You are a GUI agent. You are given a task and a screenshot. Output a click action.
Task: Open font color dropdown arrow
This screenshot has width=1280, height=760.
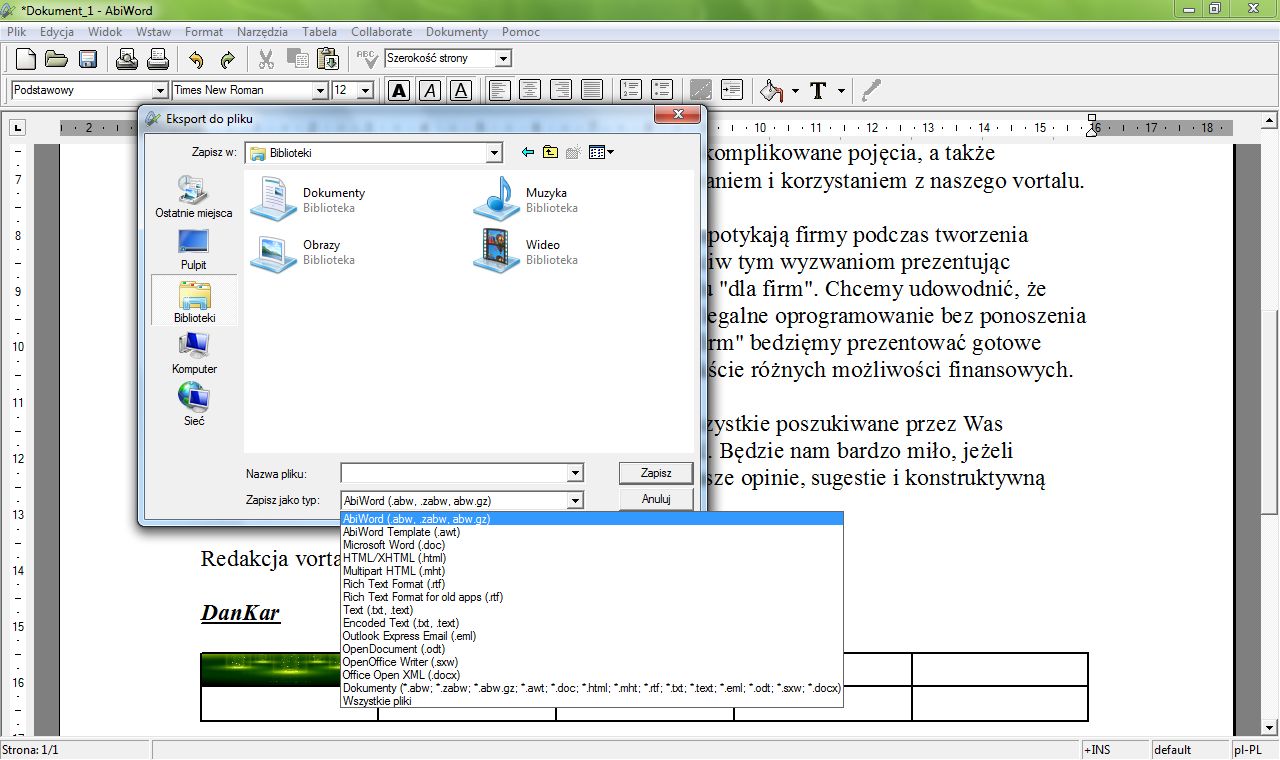tap(841, 90)
